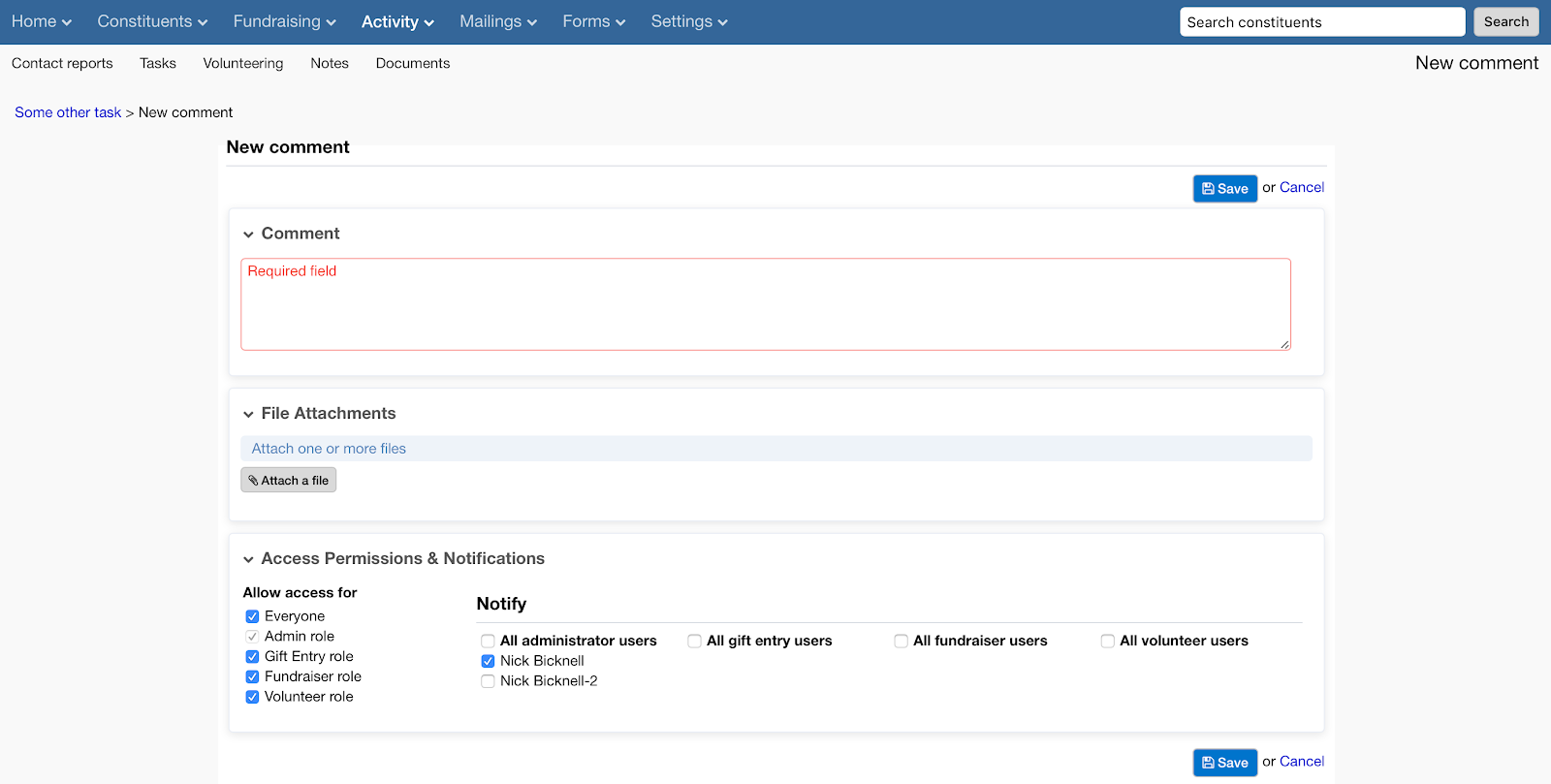The image size is (1551, 784).
Task: Click the top Save button
Action: tap(1224, 189)
